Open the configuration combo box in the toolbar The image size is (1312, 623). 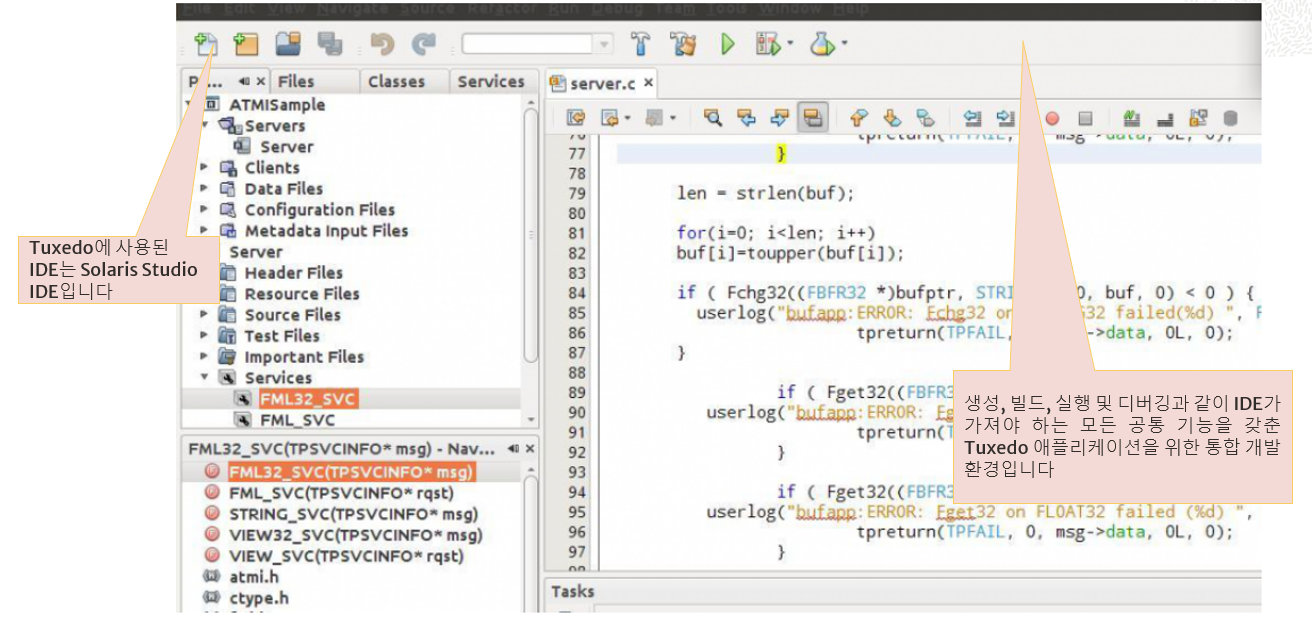coord(537,44)
